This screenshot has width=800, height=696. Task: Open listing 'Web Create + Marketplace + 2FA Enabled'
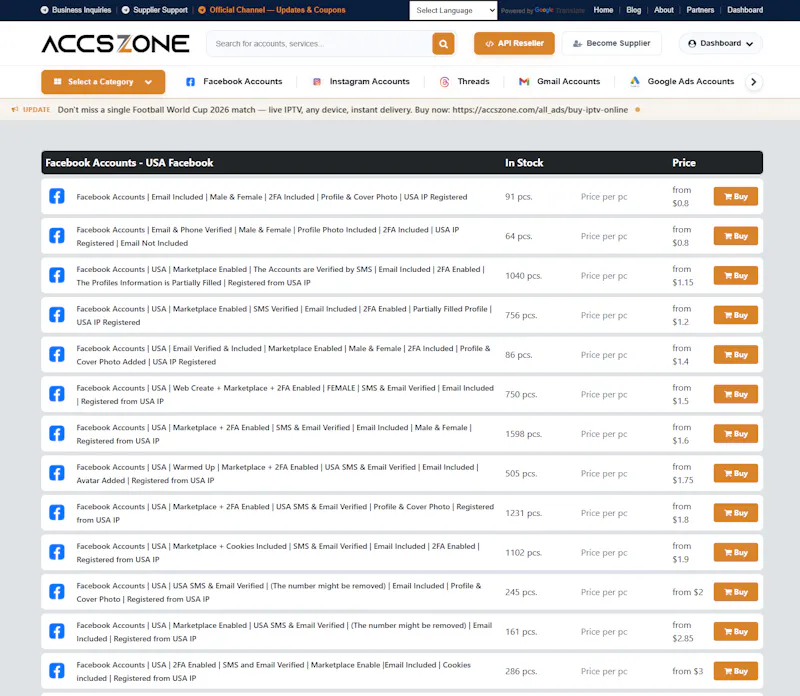pyautogui.click(x=285, y=394)
